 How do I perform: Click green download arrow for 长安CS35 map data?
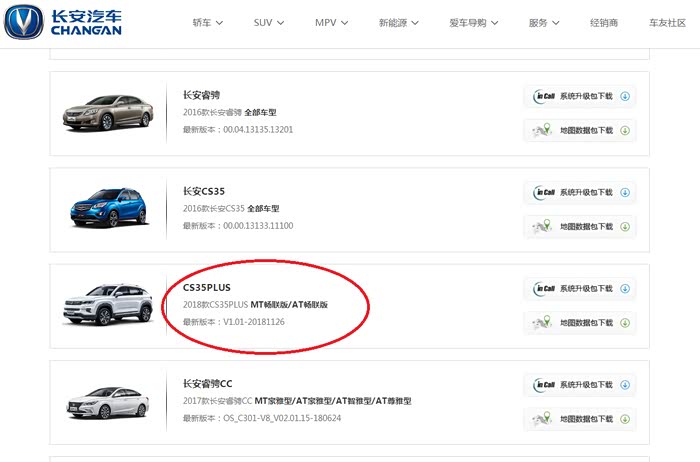(x=625, y=227)
